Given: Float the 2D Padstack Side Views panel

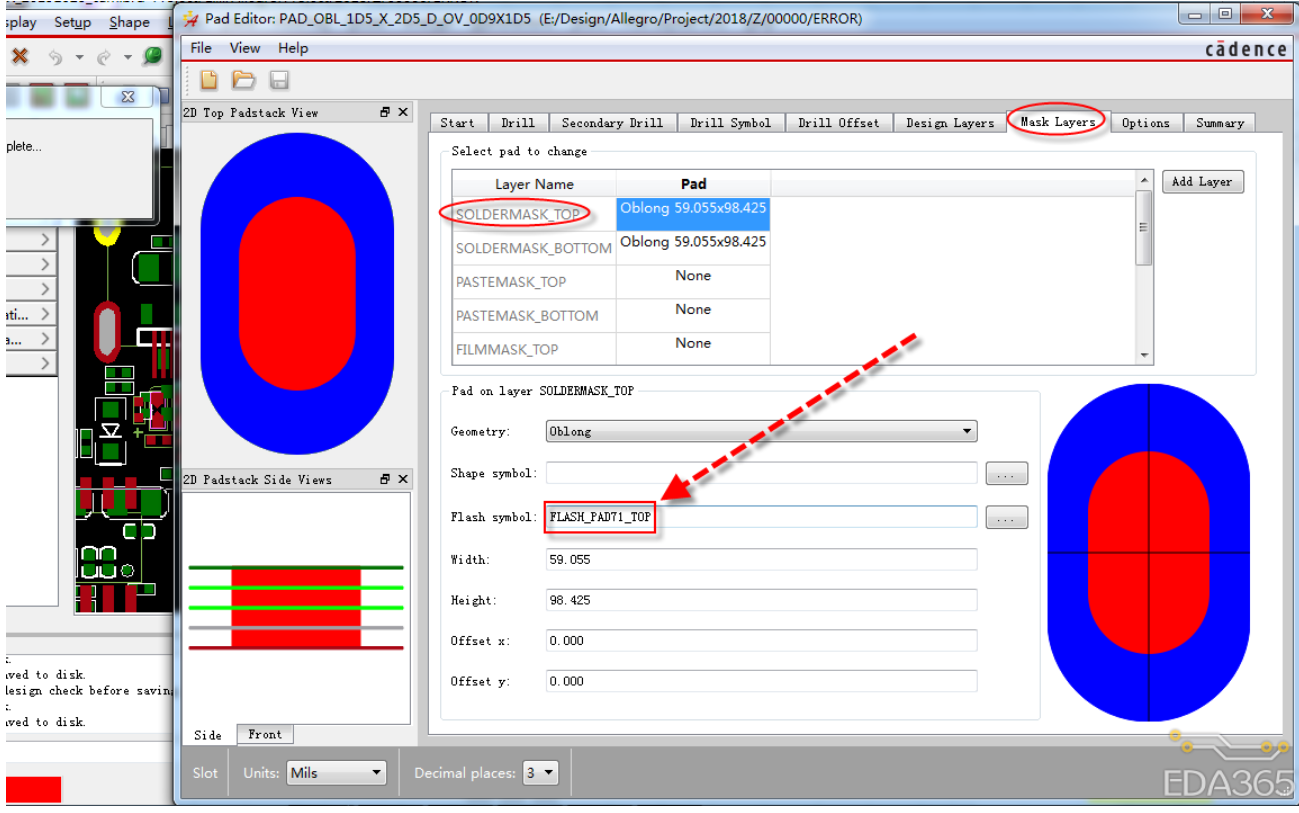Looking at the screenshot, I should [x=385, y=479].
